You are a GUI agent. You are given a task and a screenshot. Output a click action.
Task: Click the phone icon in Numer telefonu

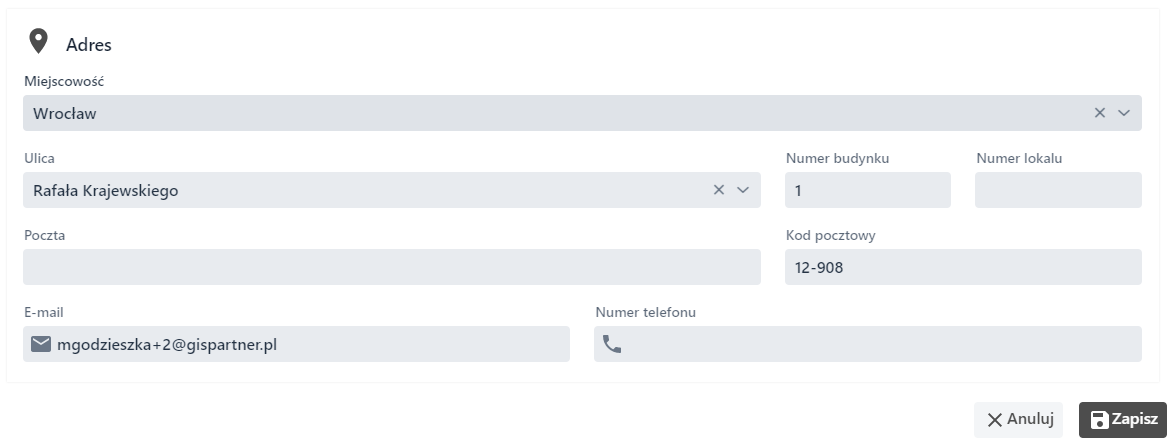point(612,345)
